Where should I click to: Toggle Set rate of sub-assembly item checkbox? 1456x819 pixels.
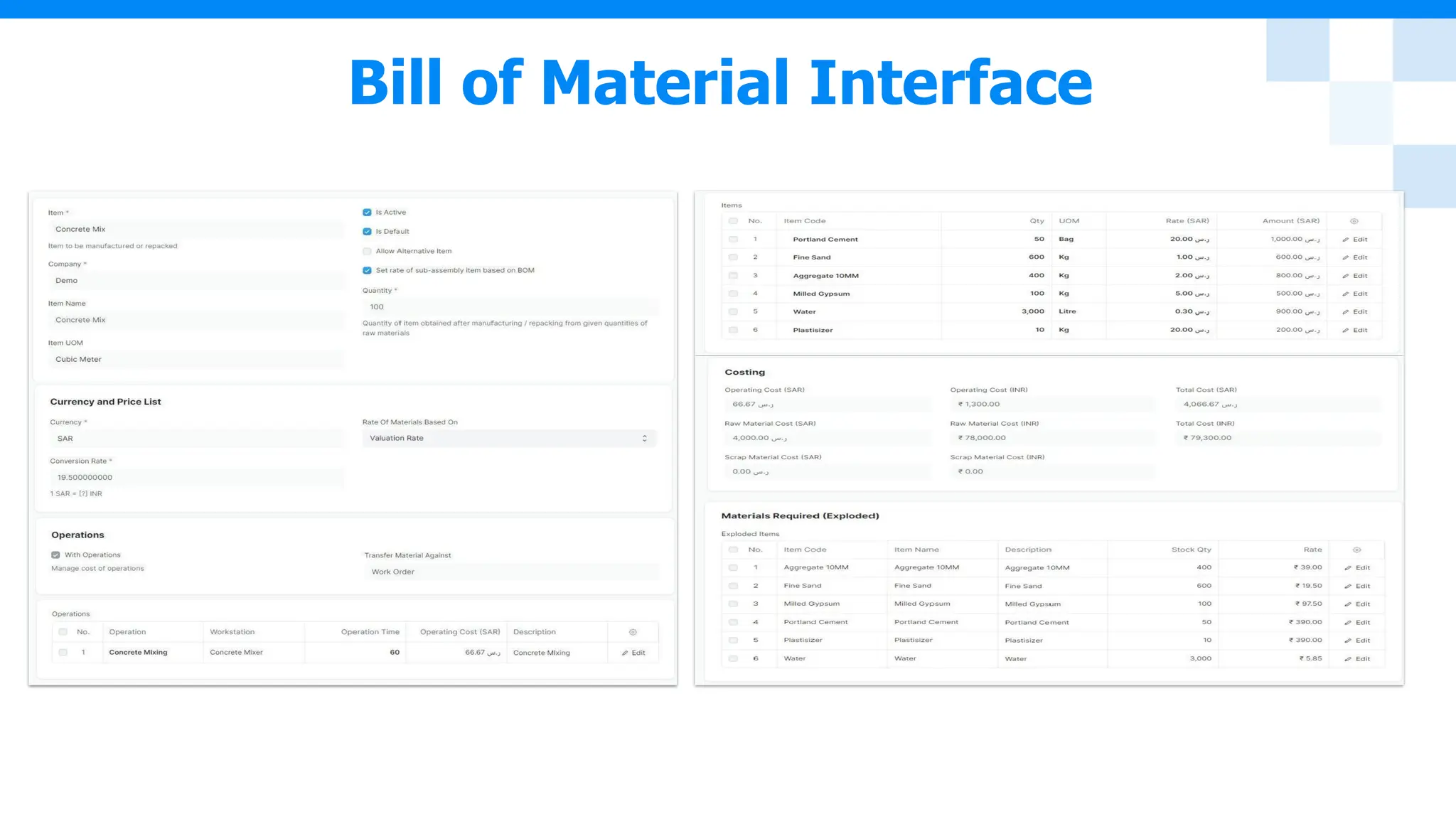(367, 270)
